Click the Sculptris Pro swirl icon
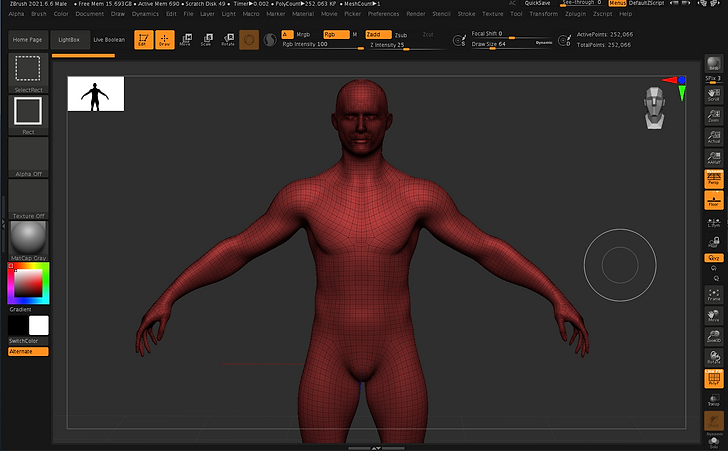The image size is (728, 451). [x=270, y=40]
